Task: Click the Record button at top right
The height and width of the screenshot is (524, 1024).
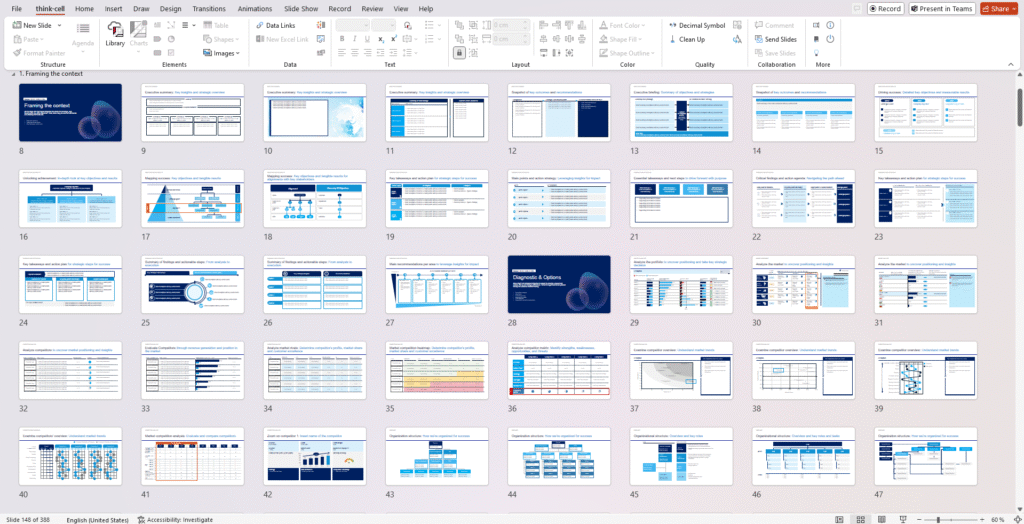Action: (885, 8)
